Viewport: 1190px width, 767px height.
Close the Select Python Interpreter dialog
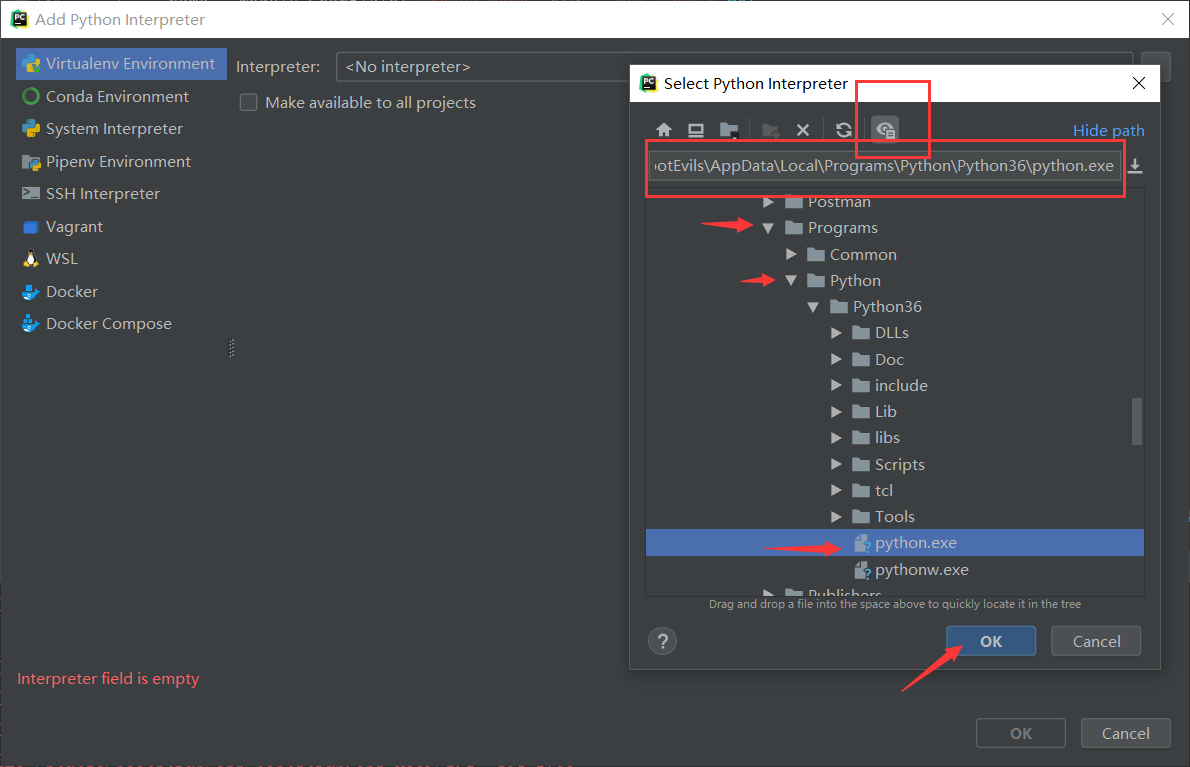(1138, 83)
